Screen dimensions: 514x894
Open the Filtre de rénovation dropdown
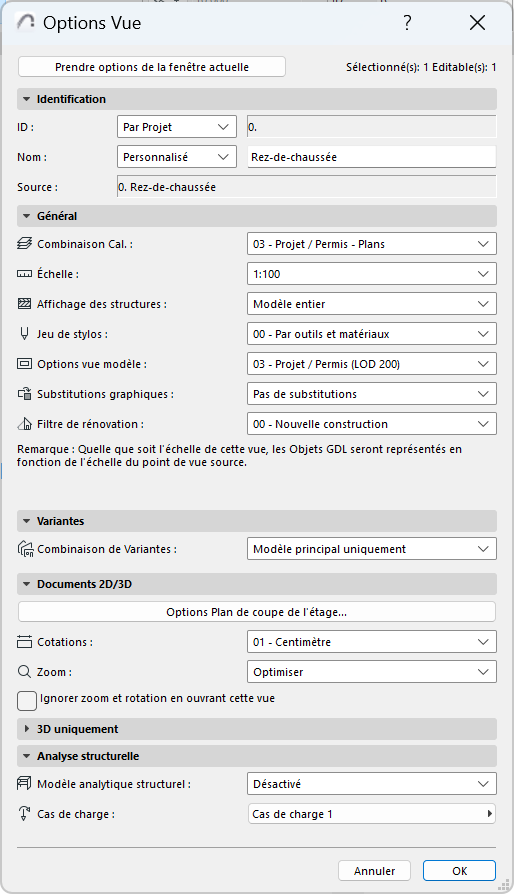(372, 424)
